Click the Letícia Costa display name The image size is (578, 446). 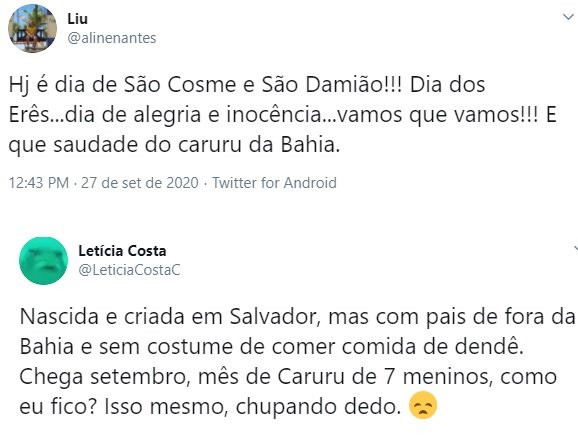coord(122,251)
